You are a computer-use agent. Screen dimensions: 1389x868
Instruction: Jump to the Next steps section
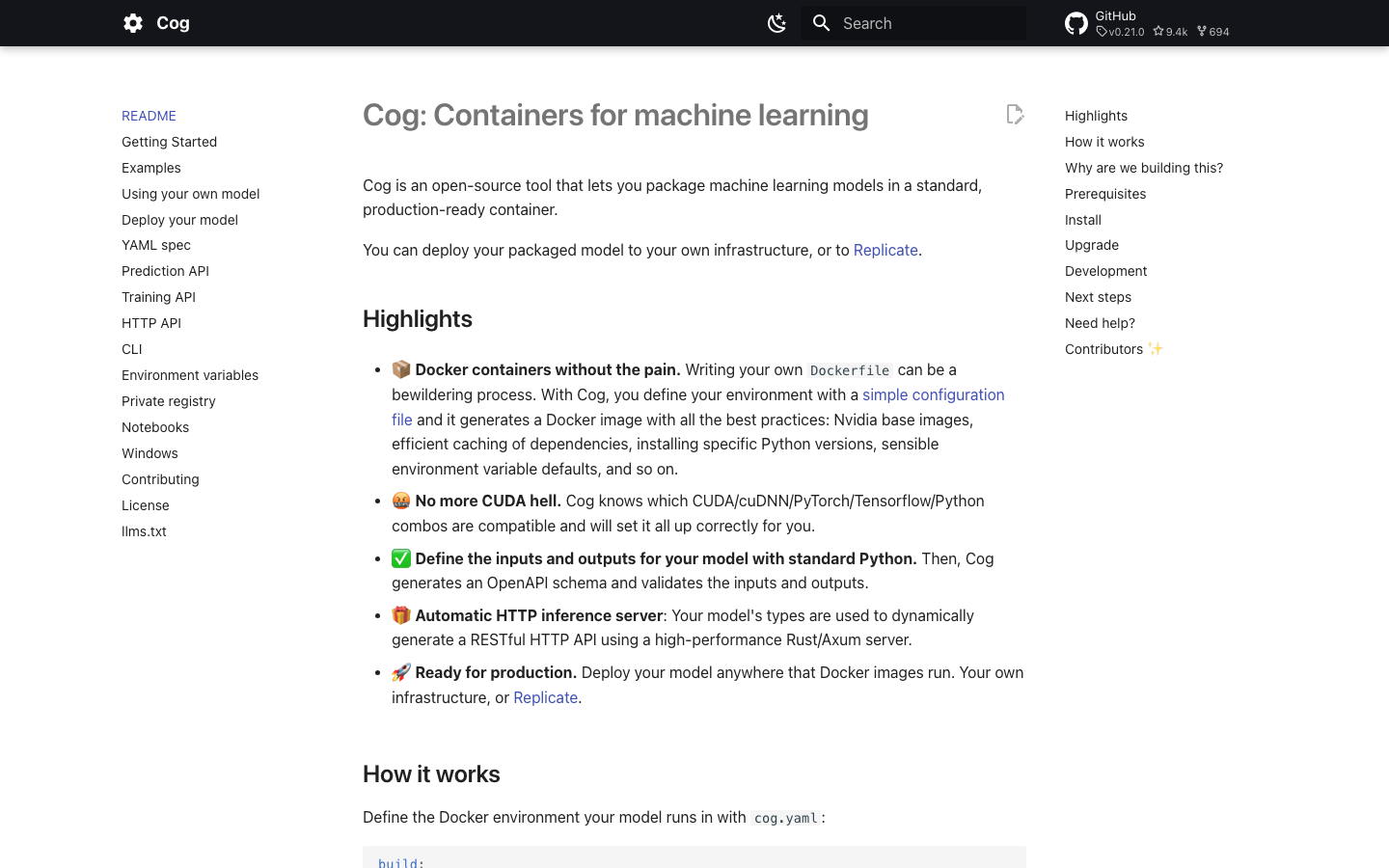tap(1098, 297)
